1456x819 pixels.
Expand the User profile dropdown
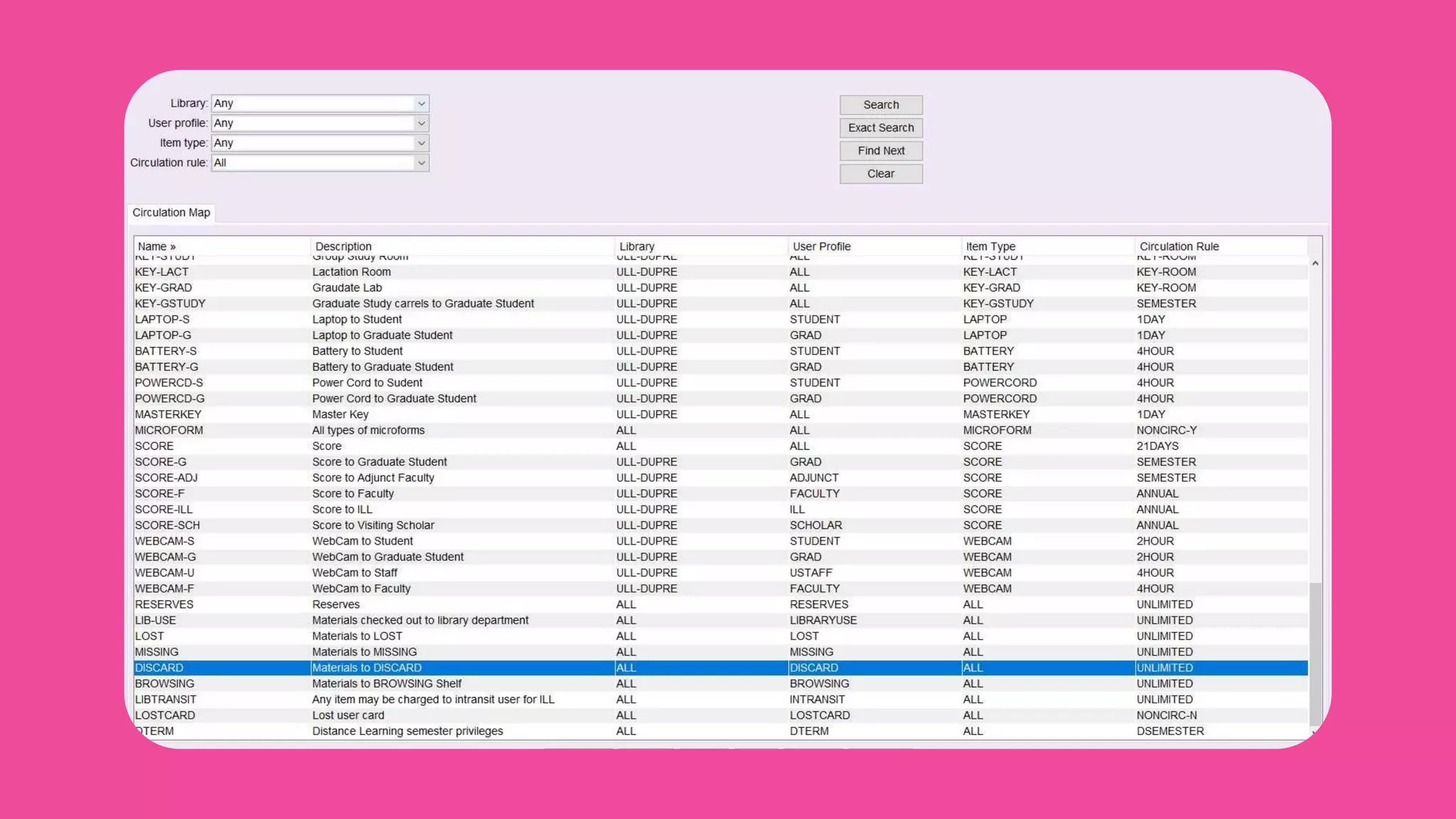point(421,124)
